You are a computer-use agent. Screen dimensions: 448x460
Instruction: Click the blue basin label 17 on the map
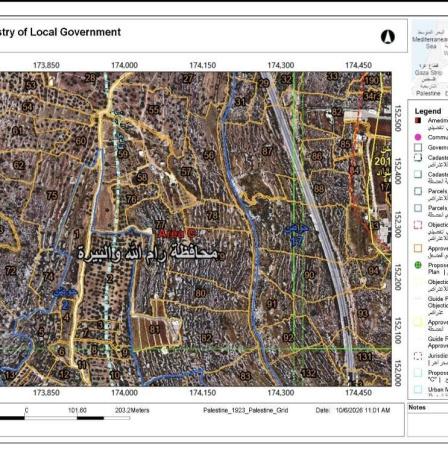point(296,241)
